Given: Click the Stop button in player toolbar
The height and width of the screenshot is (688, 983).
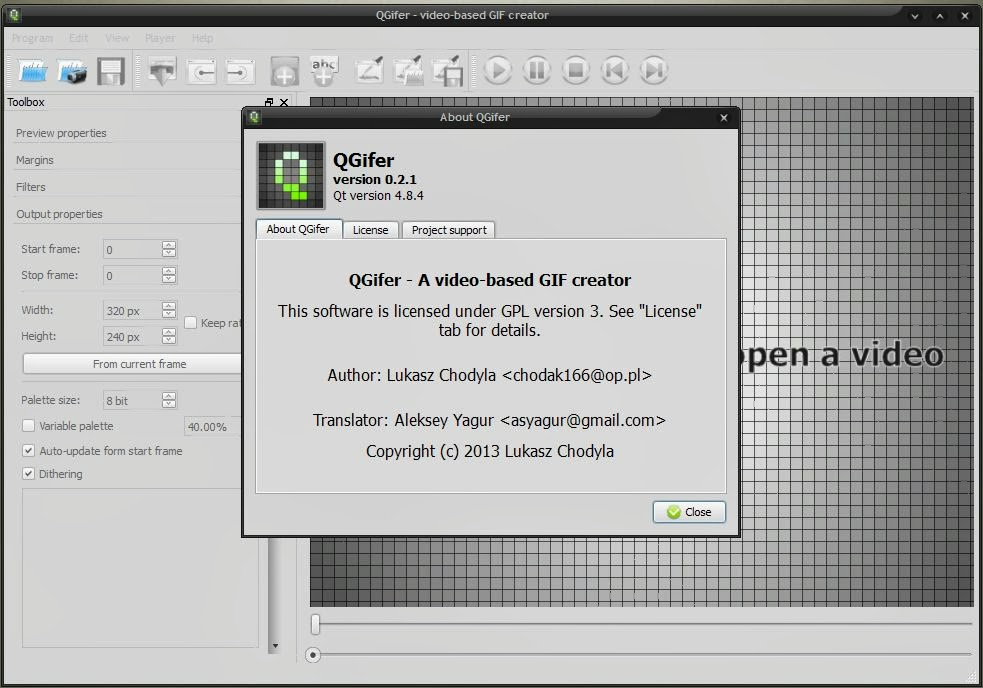Looking at the screenshot, I should click(576, 70).
